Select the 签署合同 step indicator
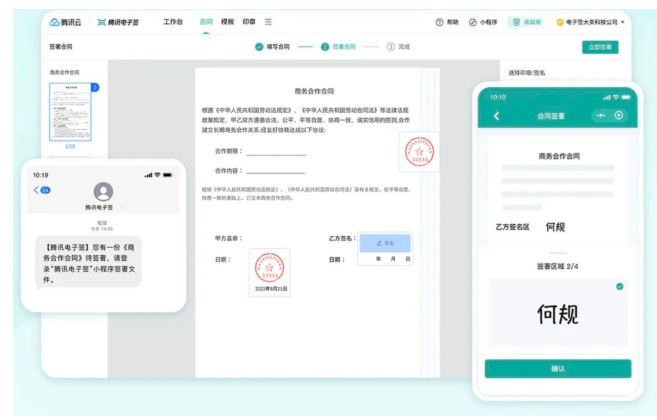The height and width of the screenshot is (420, 657). pos(338,47)
